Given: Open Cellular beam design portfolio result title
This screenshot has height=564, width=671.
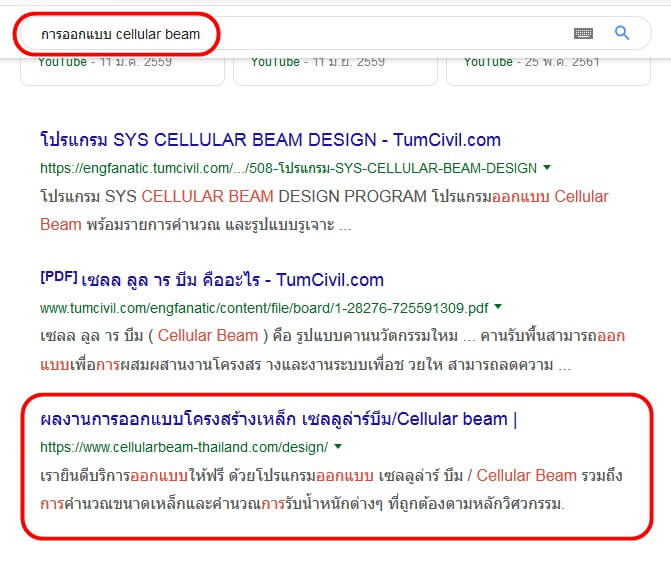Looking at the screenshot, I should pyautogui.click(x=279, y=419).
